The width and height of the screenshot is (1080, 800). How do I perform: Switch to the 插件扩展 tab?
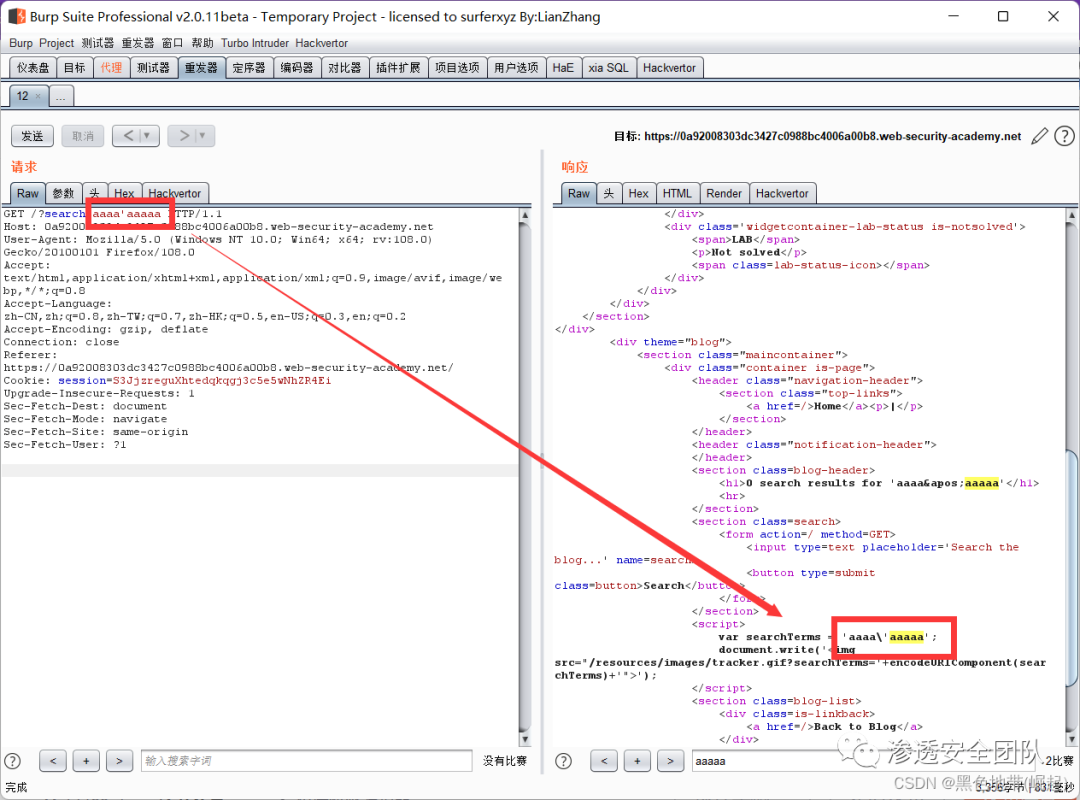click(x=398, y=68)
